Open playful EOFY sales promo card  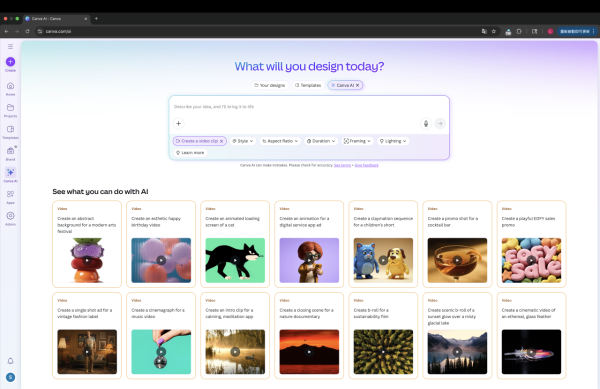coord(532,244)
